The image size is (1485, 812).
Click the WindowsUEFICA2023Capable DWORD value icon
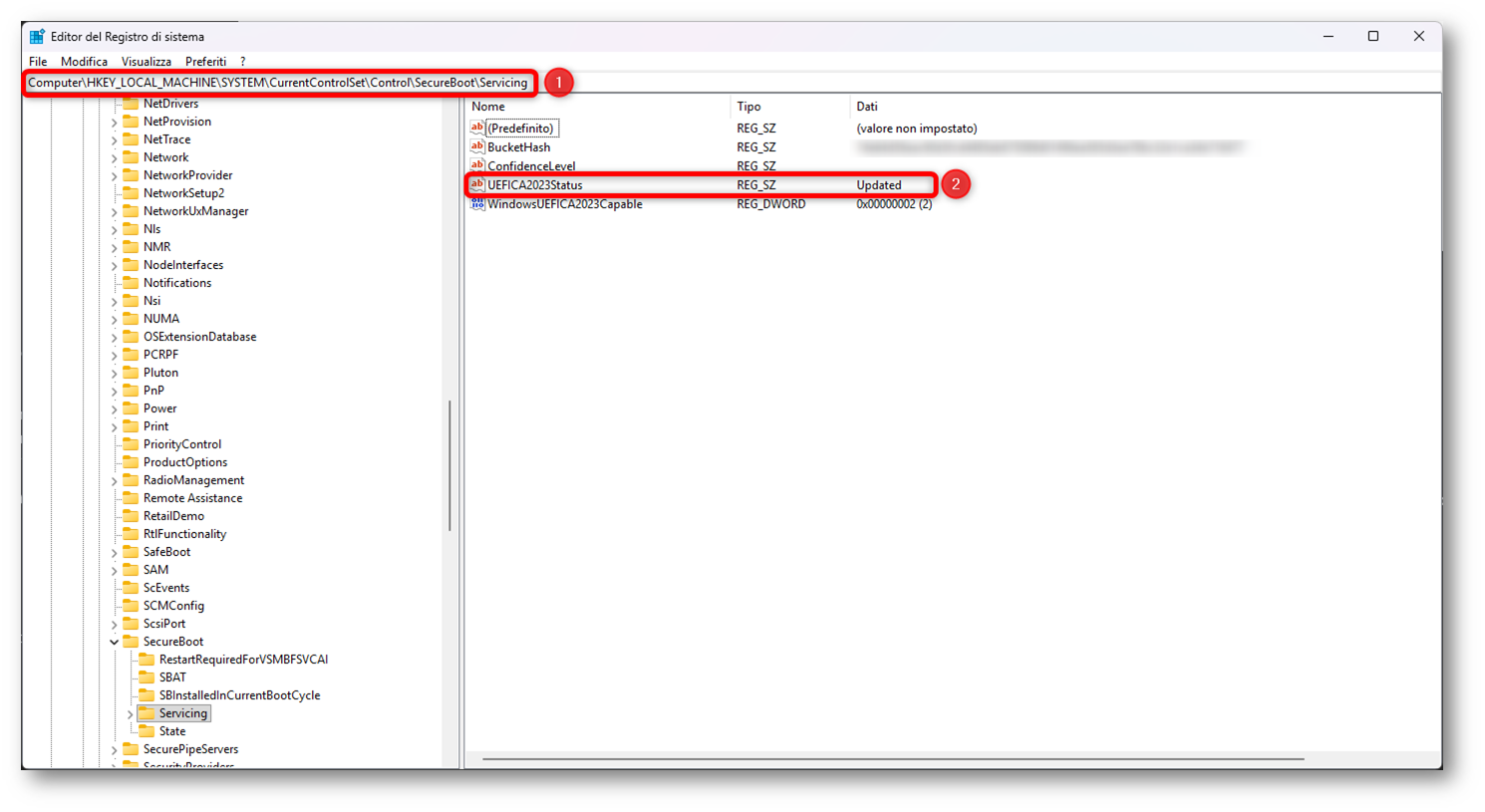tap(477, 203)
